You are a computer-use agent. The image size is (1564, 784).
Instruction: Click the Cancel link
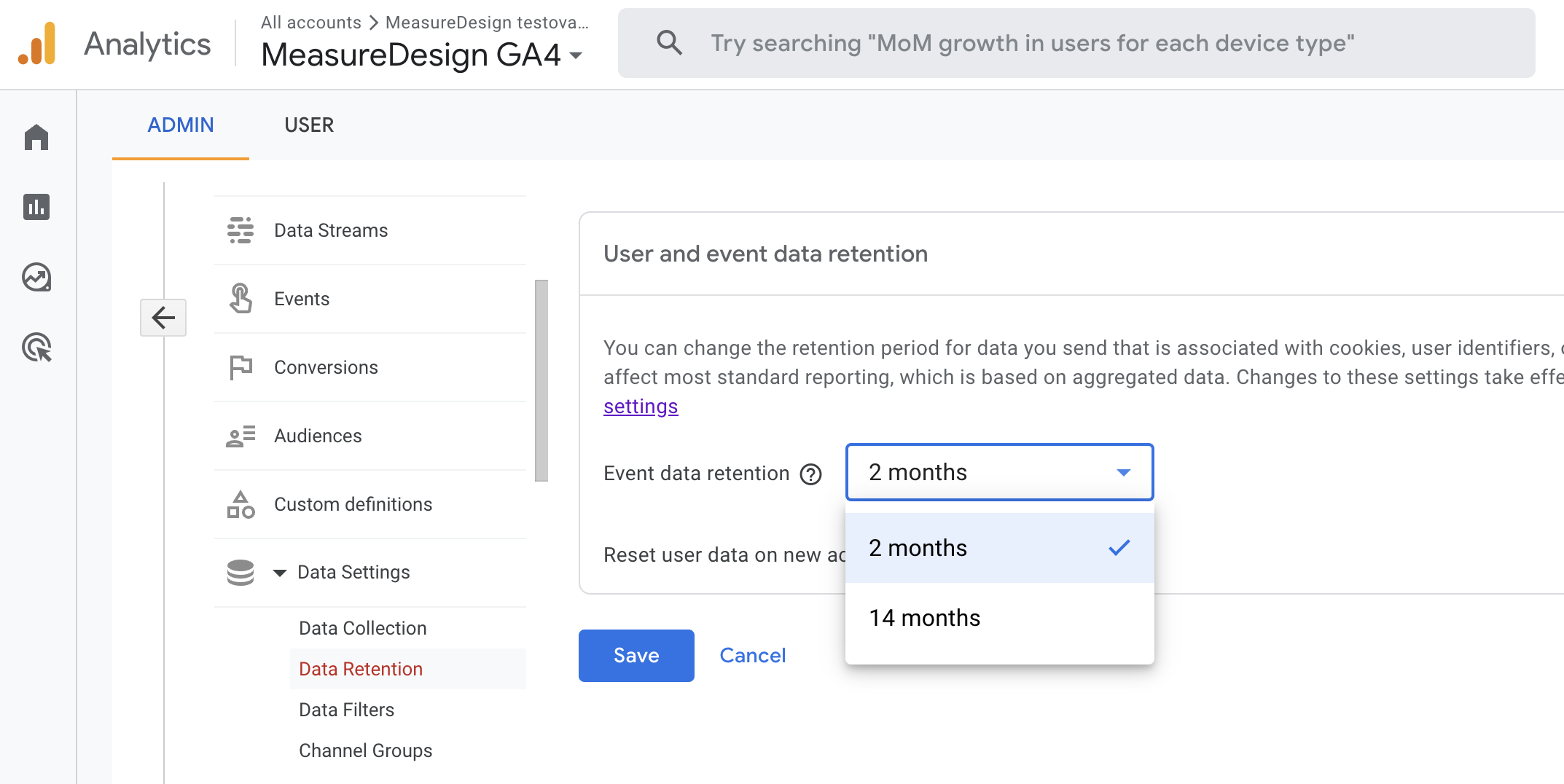pos(752,655)
